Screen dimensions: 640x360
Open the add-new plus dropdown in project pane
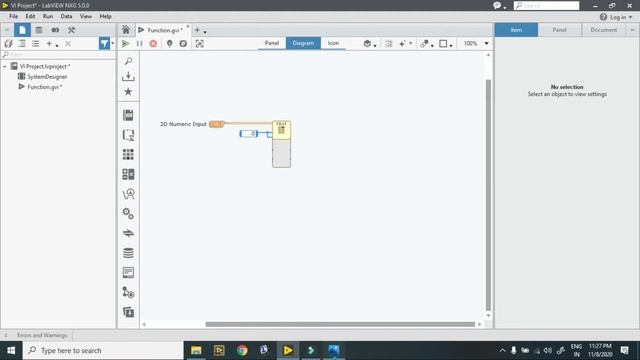(x=52, y=44)
